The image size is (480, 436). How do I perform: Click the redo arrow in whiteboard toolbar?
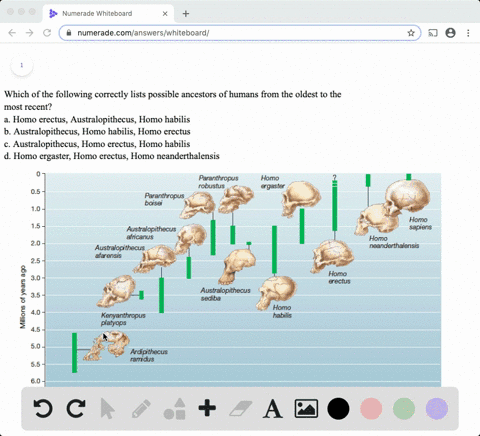(76, 408)
